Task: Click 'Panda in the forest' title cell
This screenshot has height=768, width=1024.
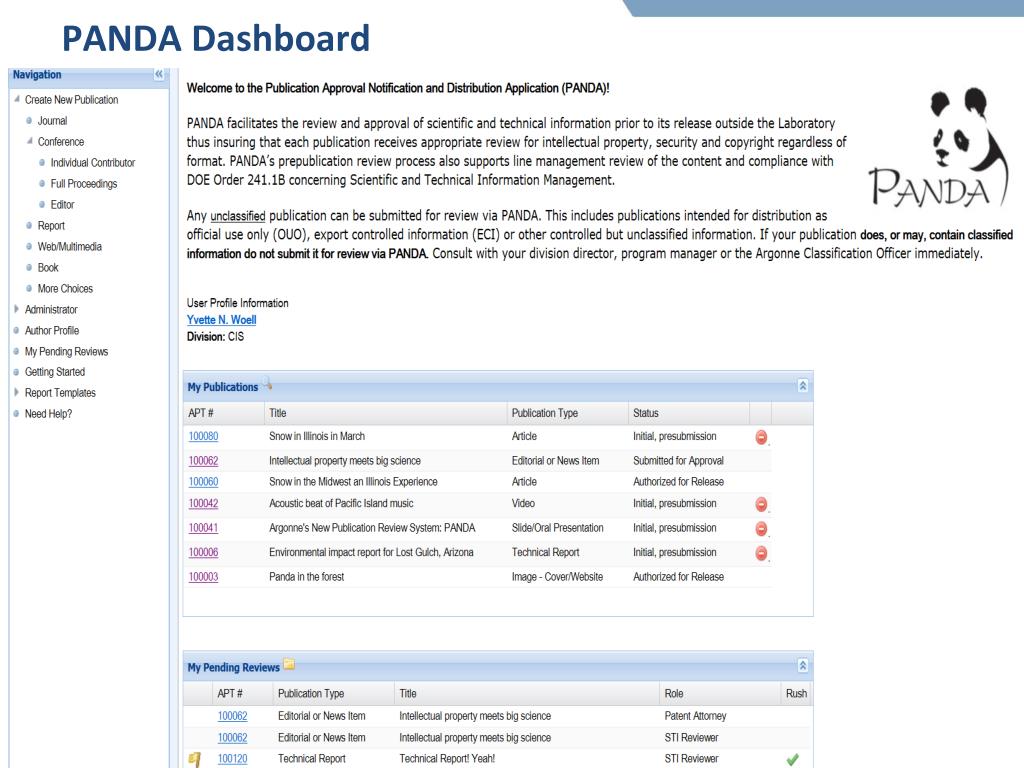Action: coord(306,577)
